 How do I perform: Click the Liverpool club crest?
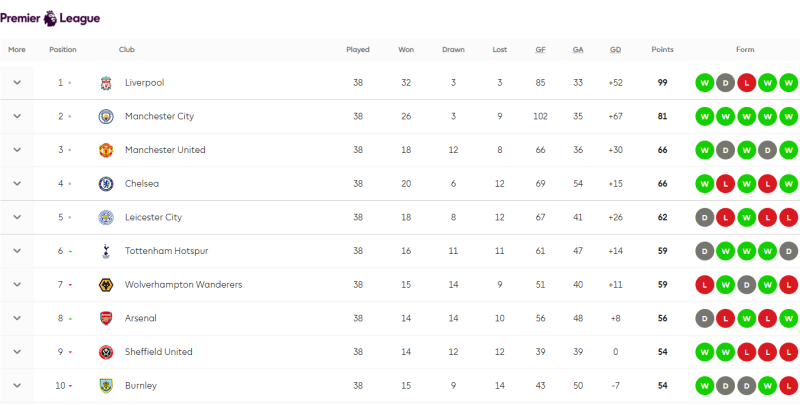tap(106, 83)
